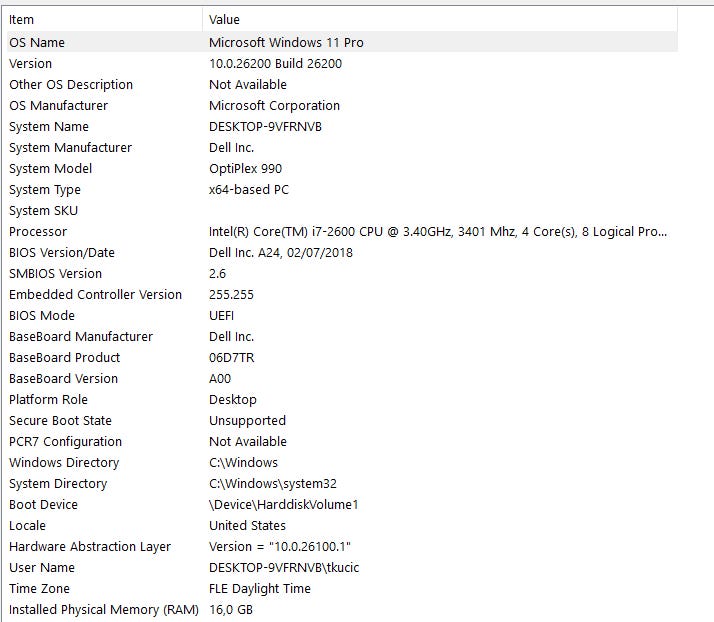Select the System SKU row
This screenshot has width=714, height=622.
[x=342, y=211]
